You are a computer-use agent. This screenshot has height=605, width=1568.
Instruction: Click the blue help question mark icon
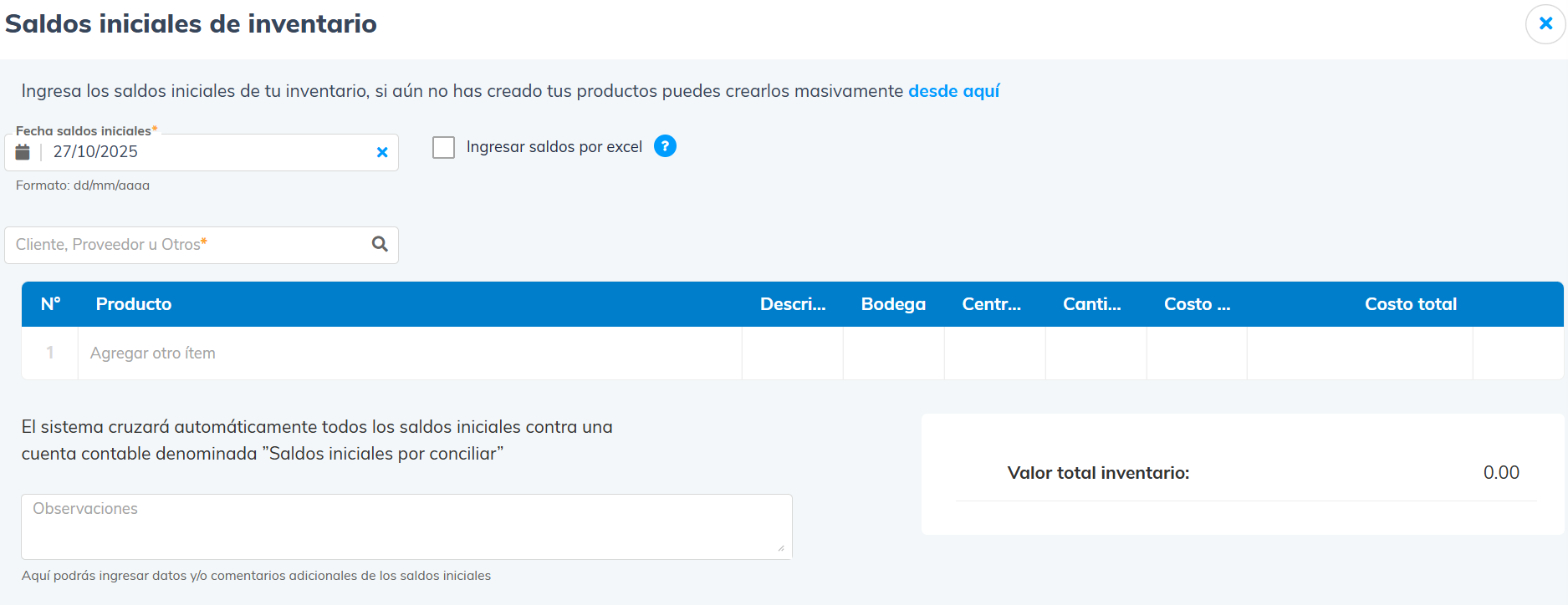(x=665, y=146)
